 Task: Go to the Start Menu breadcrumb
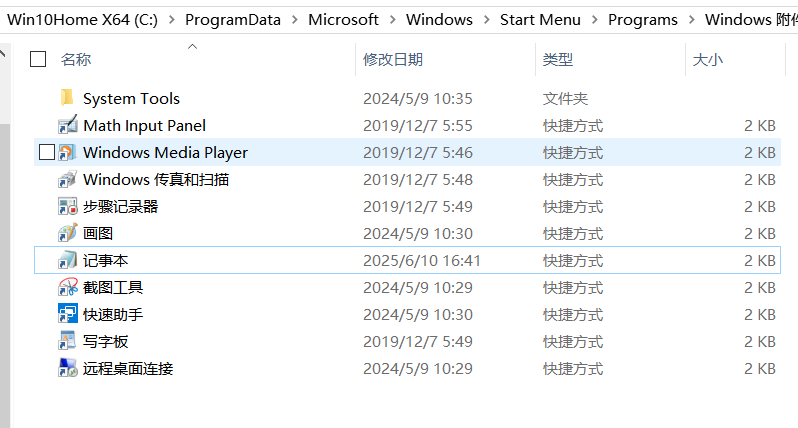tap(540, 20)
